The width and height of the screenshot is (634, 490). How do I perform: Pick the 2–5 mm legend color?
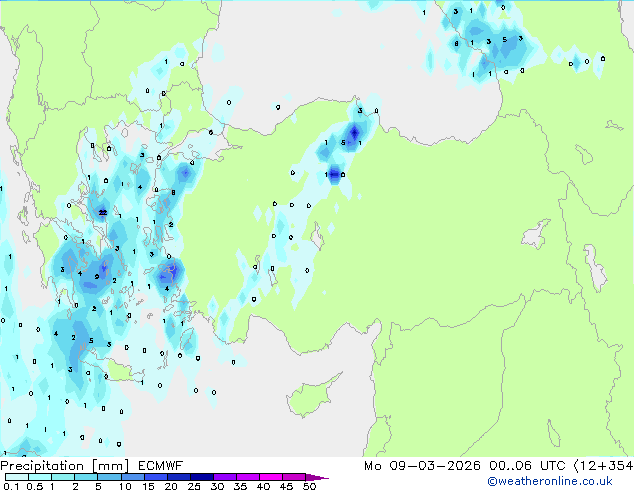click(86, 477)
